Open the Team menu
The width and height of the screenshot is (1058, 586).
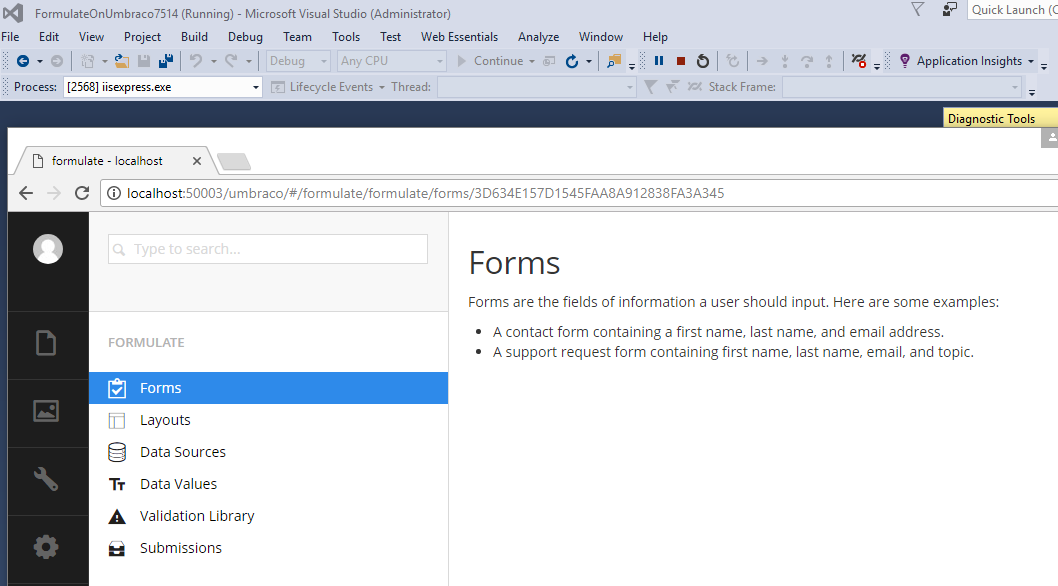(298, 37)
